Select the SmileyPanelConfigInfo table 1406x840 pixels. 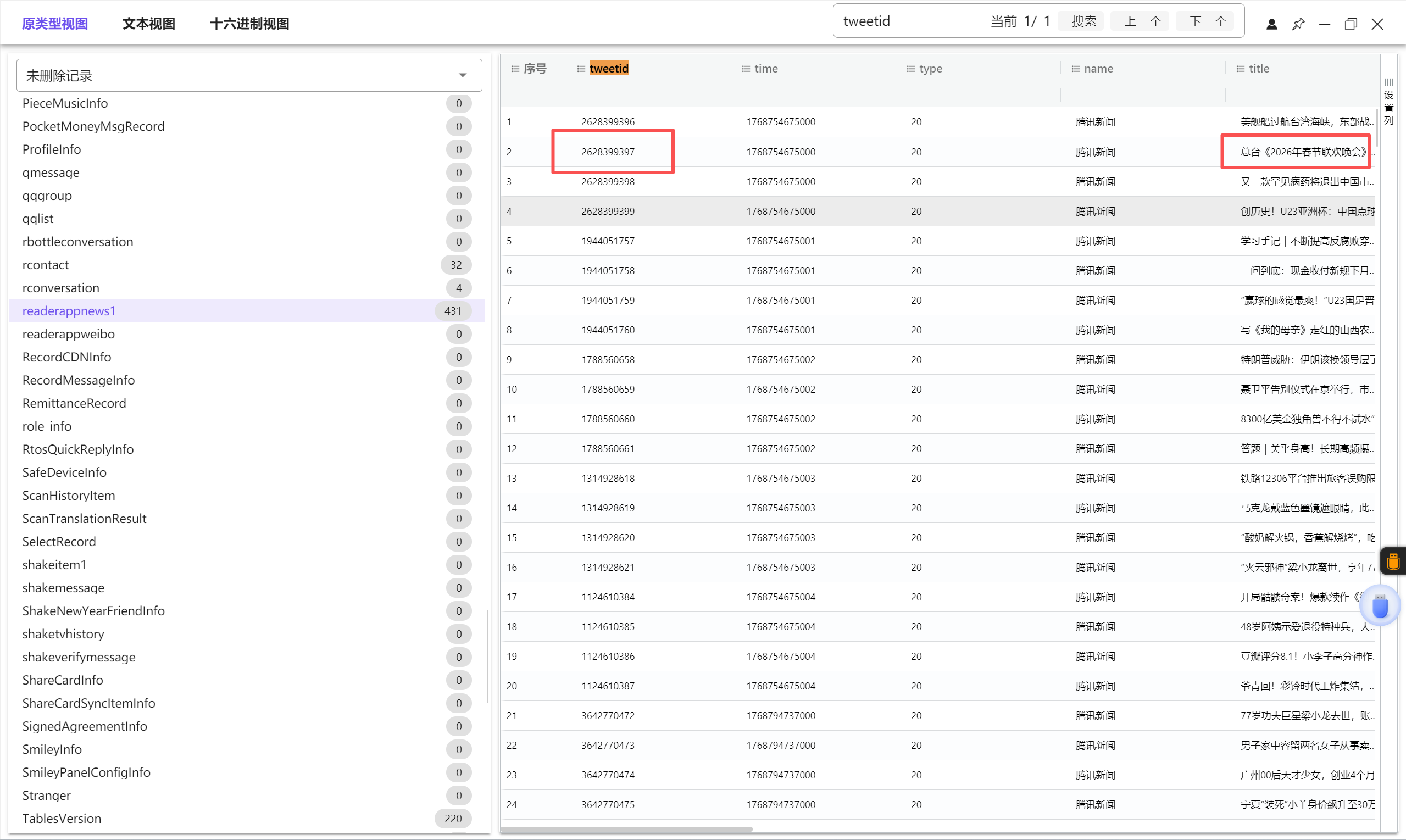click(247, 772)
